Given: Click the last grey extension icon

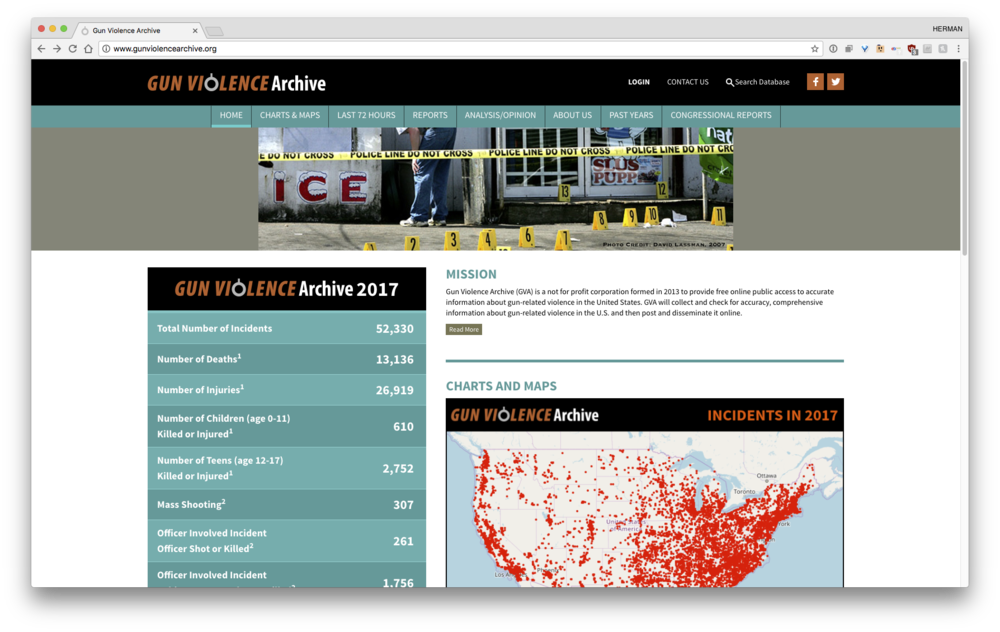Looking at the screenshot, I should (943, 48).
